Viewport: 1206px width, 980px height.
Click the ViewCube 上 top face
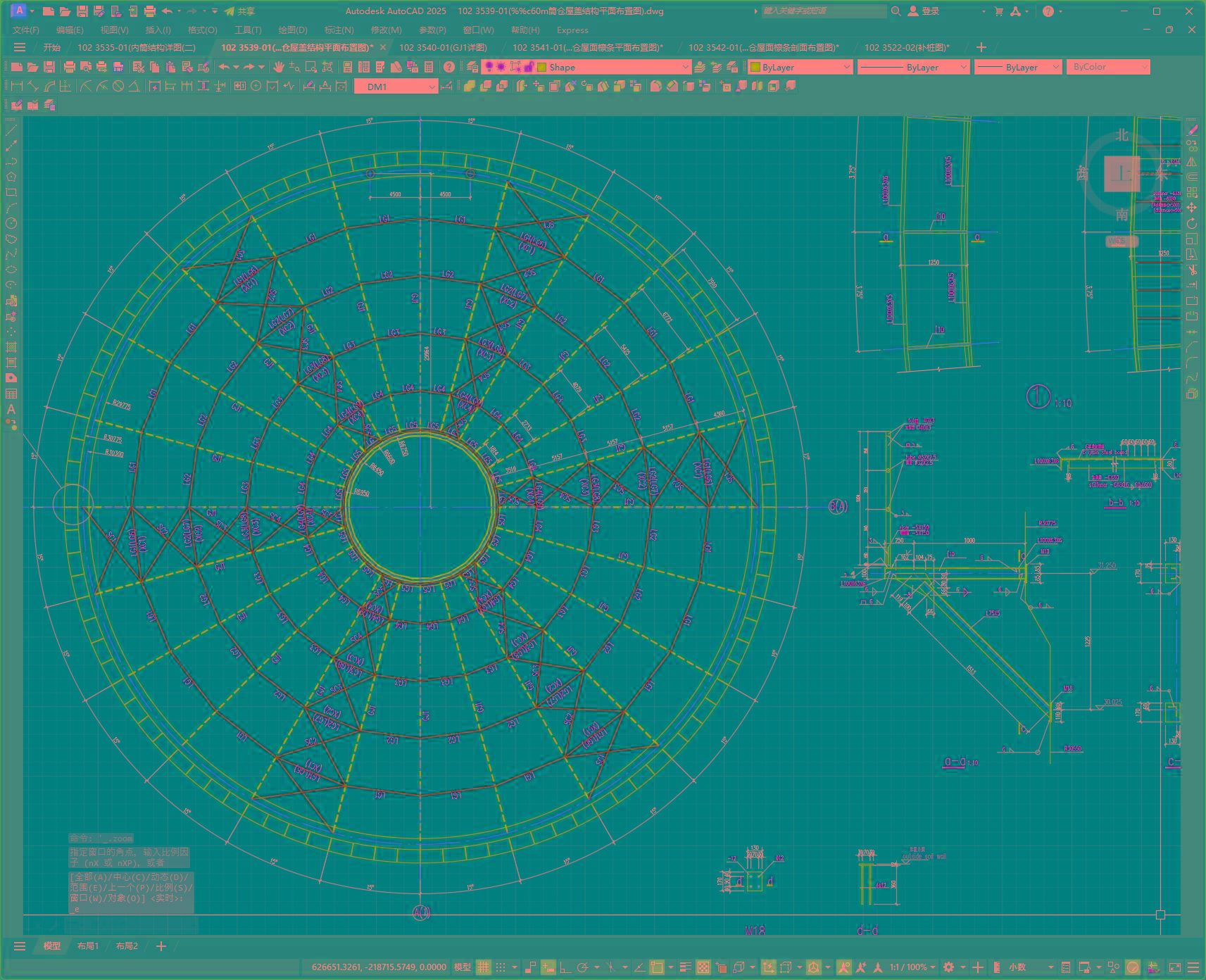(x=1122, y=174)
